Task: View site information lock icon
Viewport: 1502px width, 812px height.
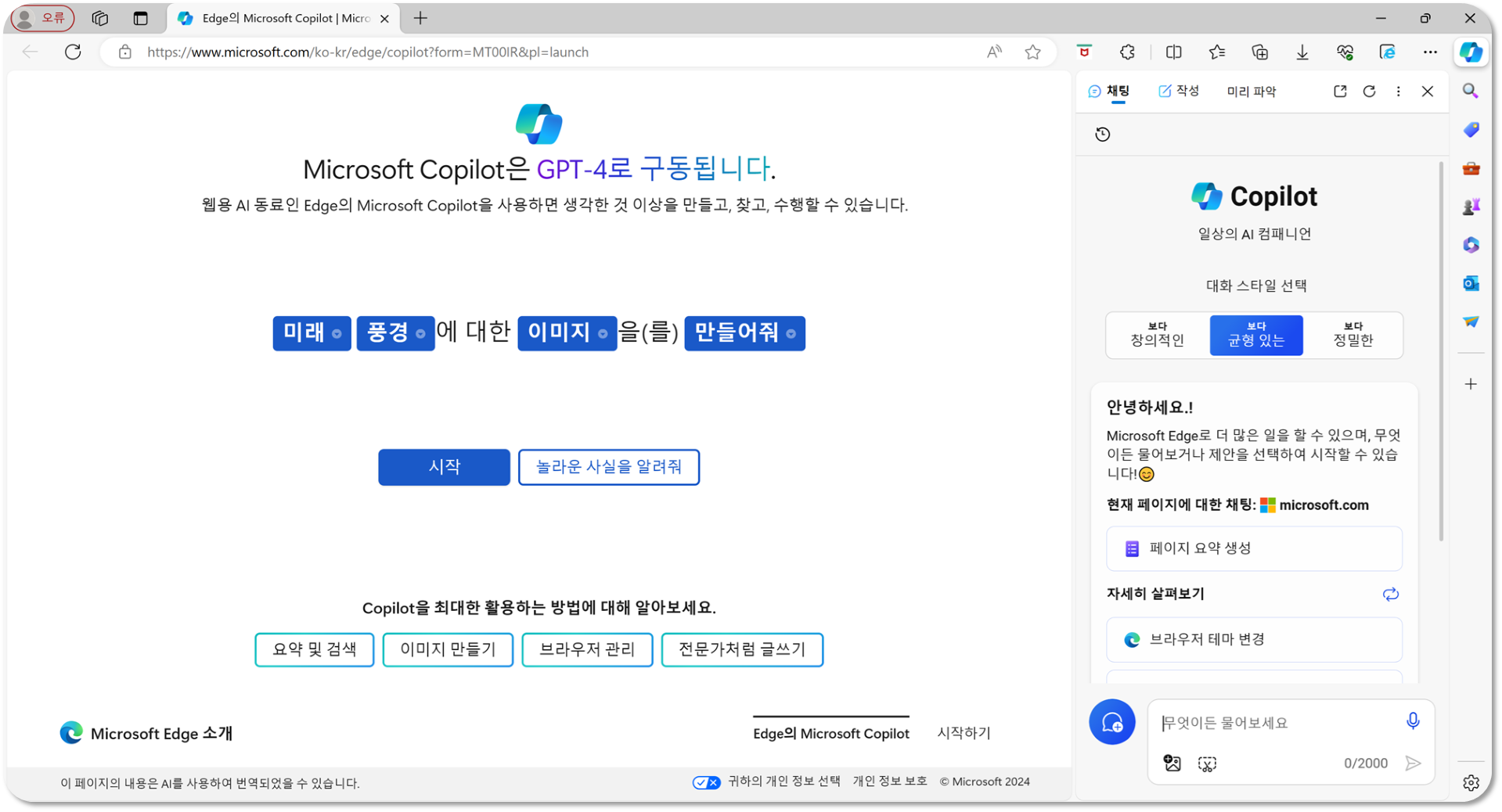Action: click(125, 52)
